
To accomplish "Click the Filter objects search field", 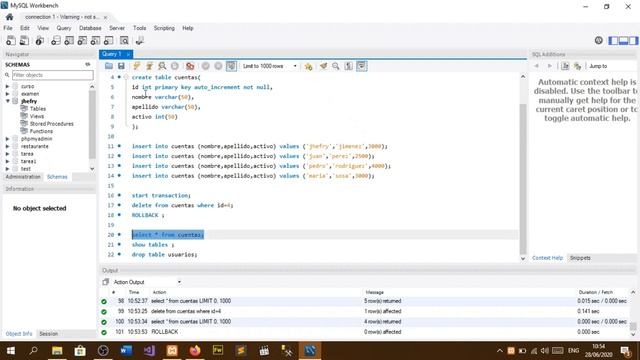I will pos(52,75).
